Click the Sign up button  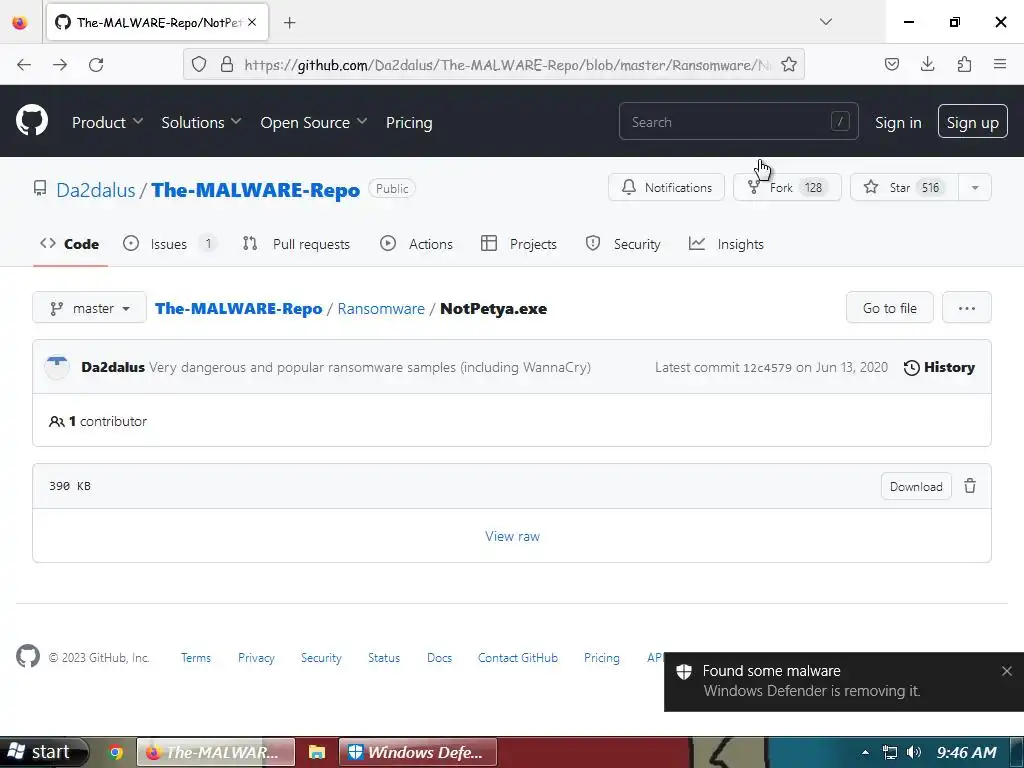972,121
